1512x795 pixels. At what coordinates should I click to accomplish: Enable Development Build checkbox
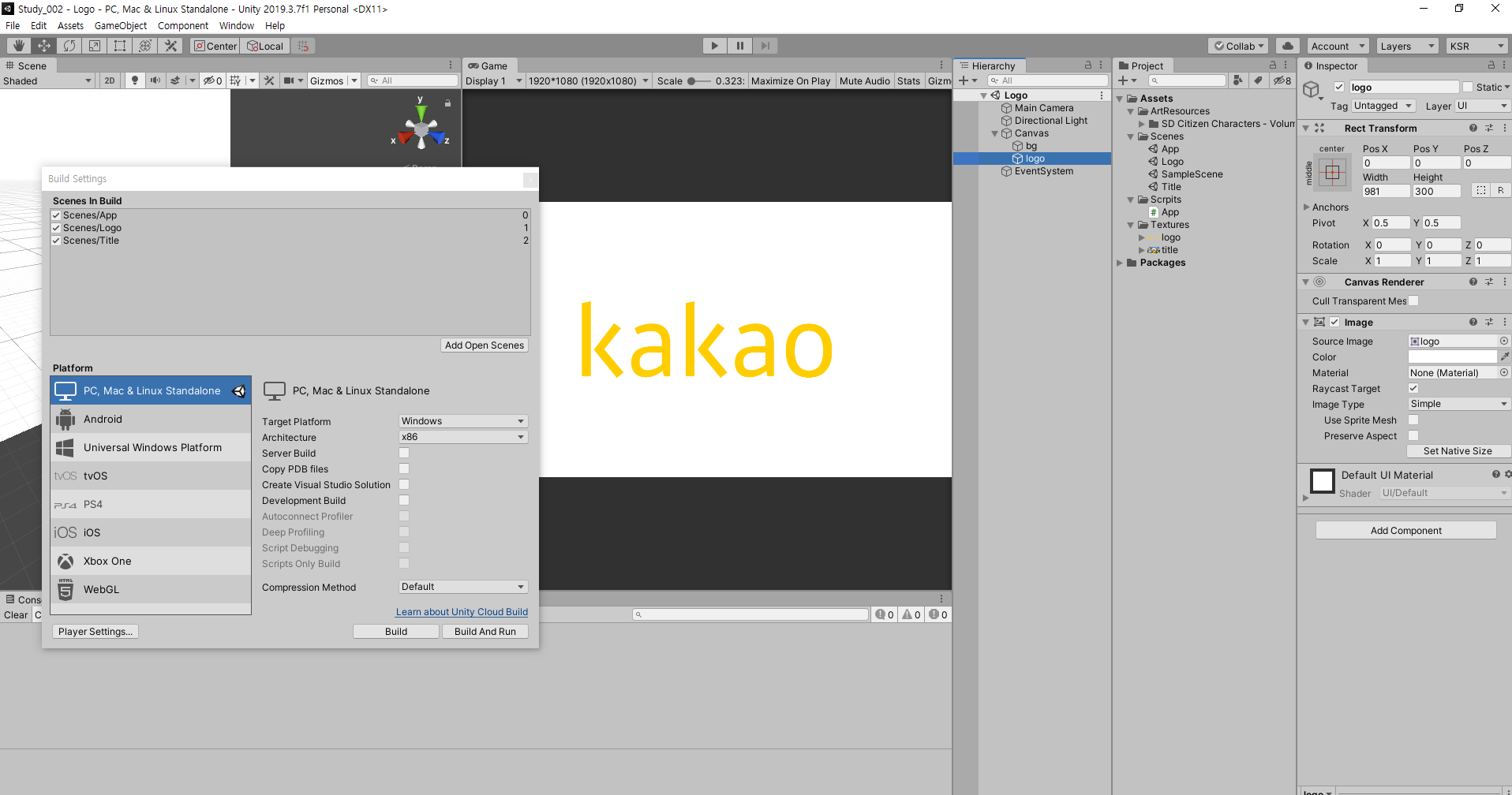point(404,500)
